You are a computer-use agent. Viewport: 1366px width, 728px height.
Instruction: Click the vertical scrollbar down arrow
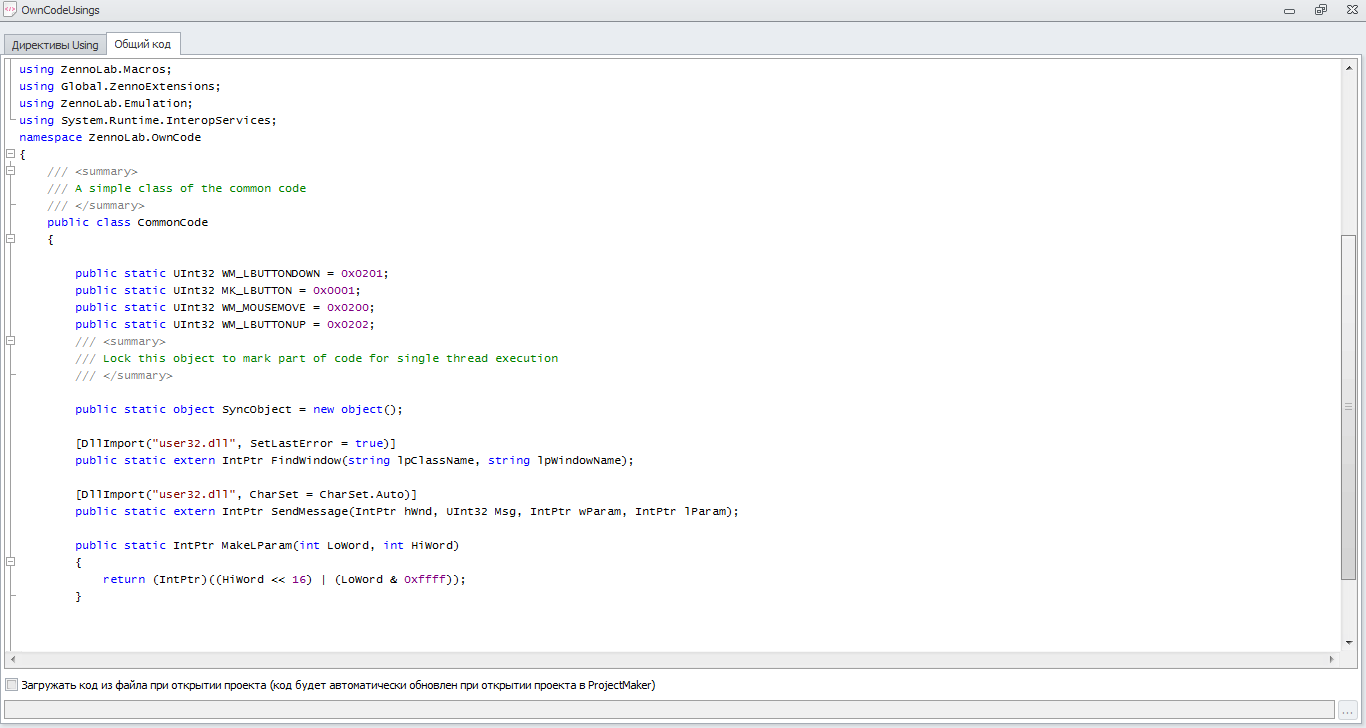pos(1349,642)
